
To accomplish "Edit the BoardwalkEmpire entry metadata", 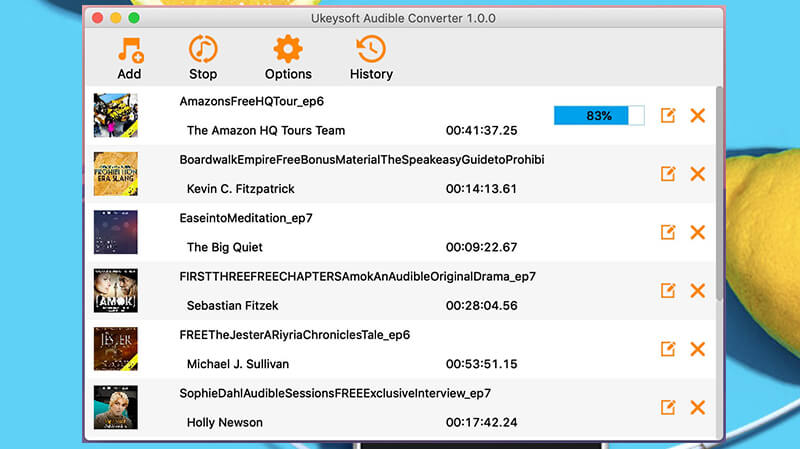I will tap(668, 173).
